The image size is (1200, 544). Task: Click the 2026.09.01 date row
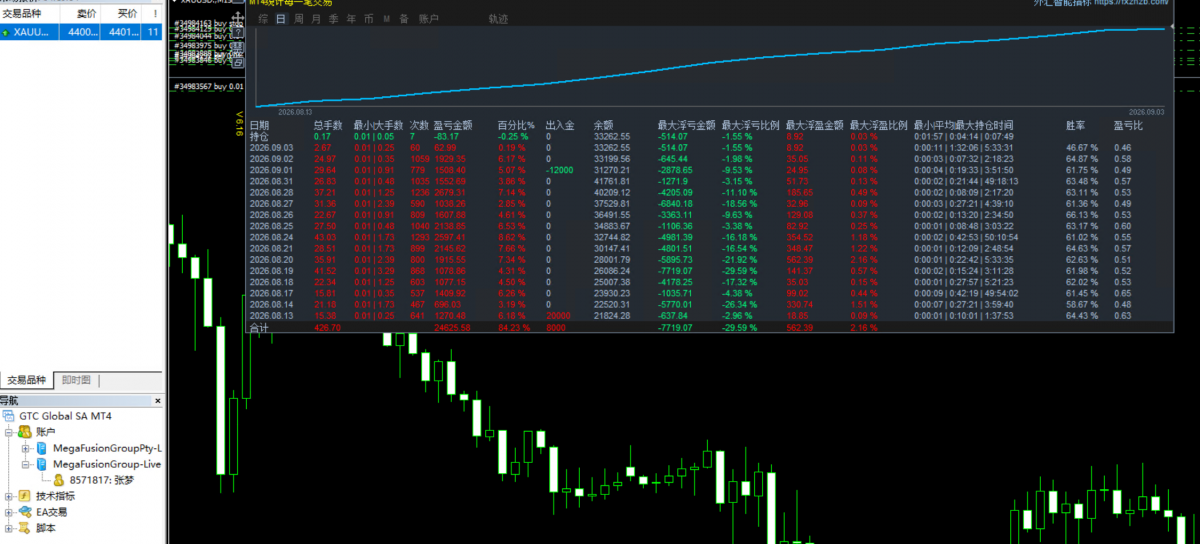(271, 169)
